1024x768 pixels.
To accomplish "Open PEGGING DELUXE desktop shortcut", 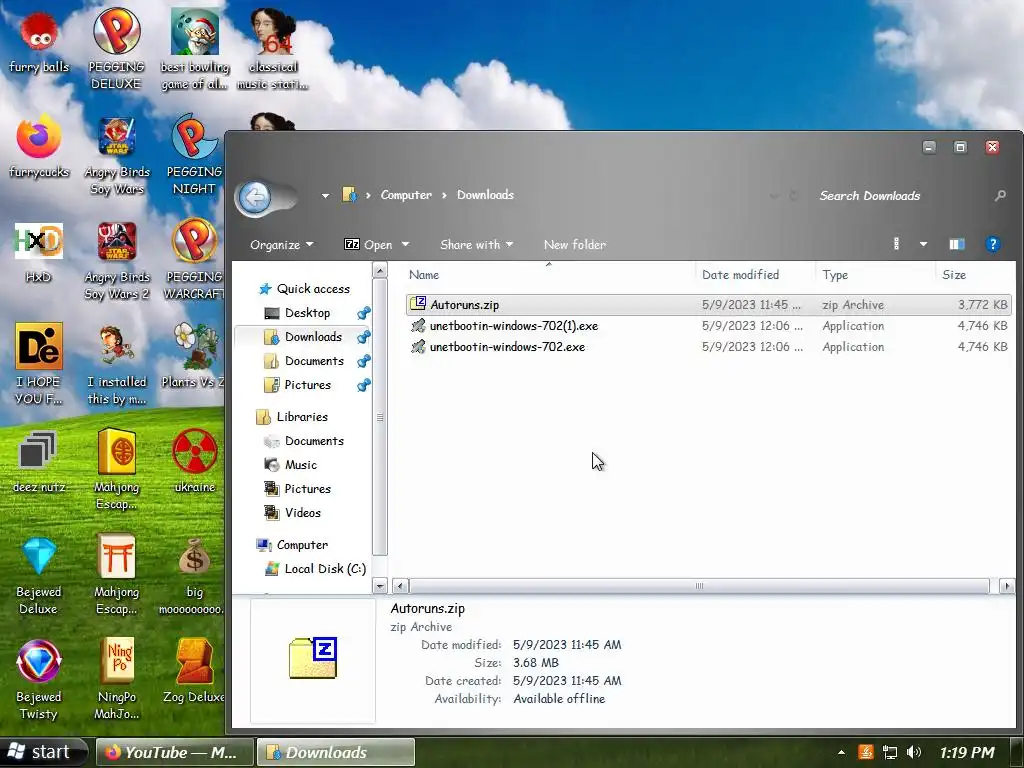I will pos(116,48).
